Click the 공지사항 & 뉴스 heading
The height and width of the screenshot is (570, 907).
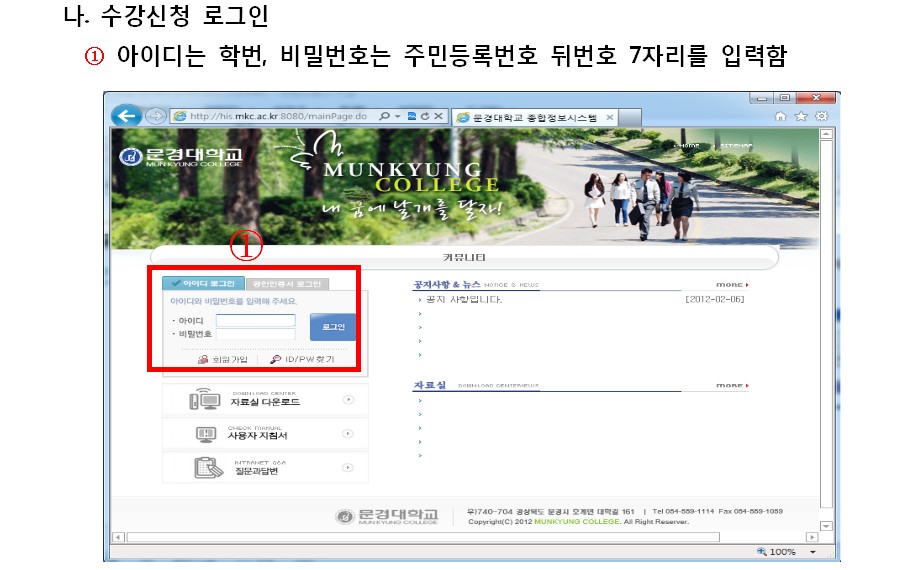[447, 284]
